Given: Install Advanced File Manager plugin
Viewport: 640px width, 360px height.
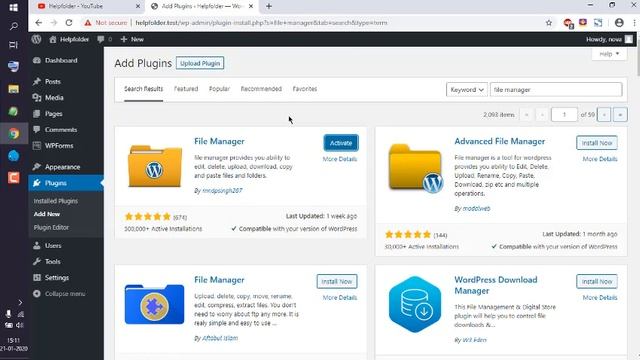Looking at the screenshot, I should tap(597, 143).
